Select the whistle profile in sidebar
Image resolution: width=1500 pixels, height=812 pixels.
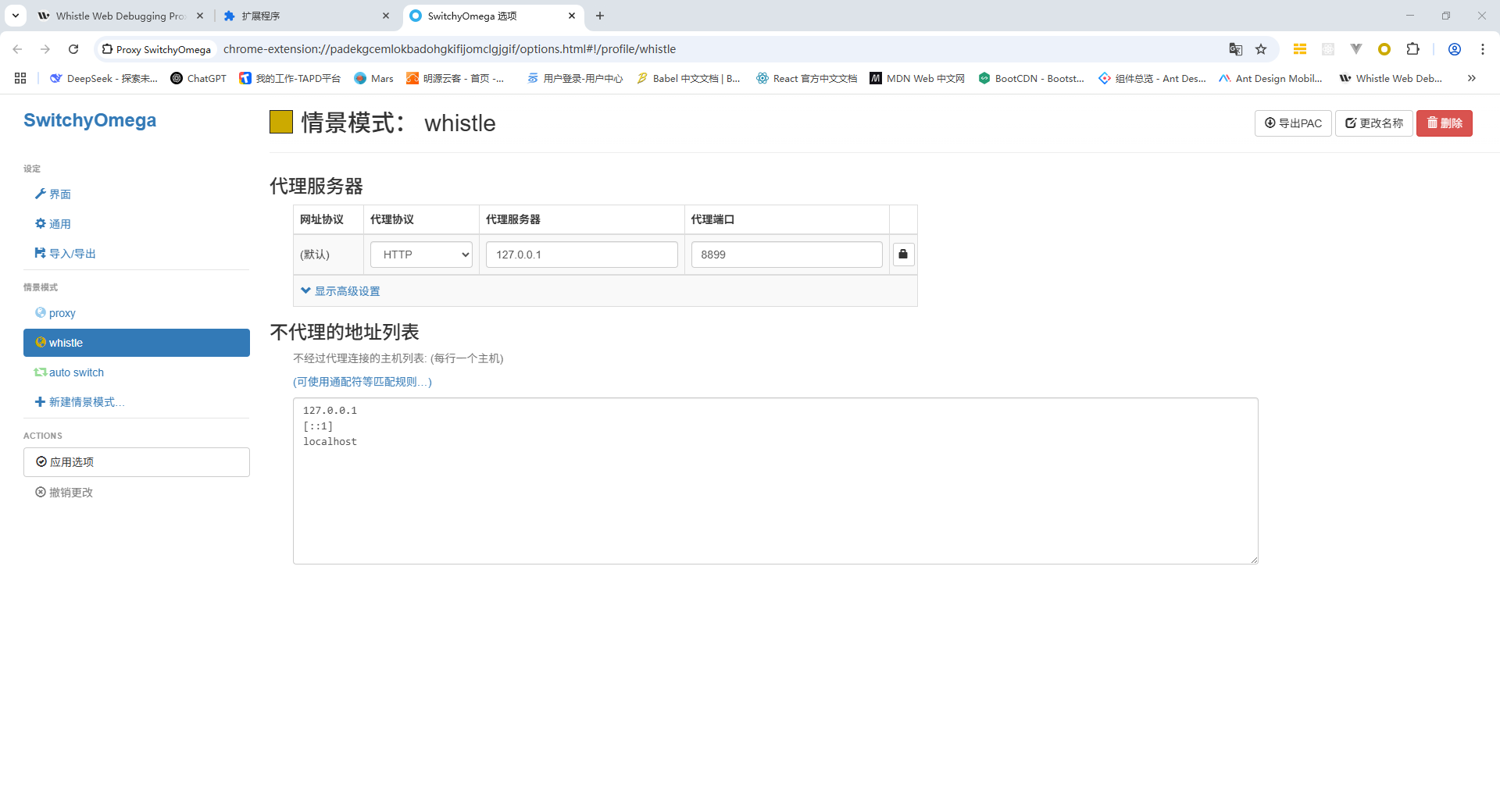click(x=137, y=343)
